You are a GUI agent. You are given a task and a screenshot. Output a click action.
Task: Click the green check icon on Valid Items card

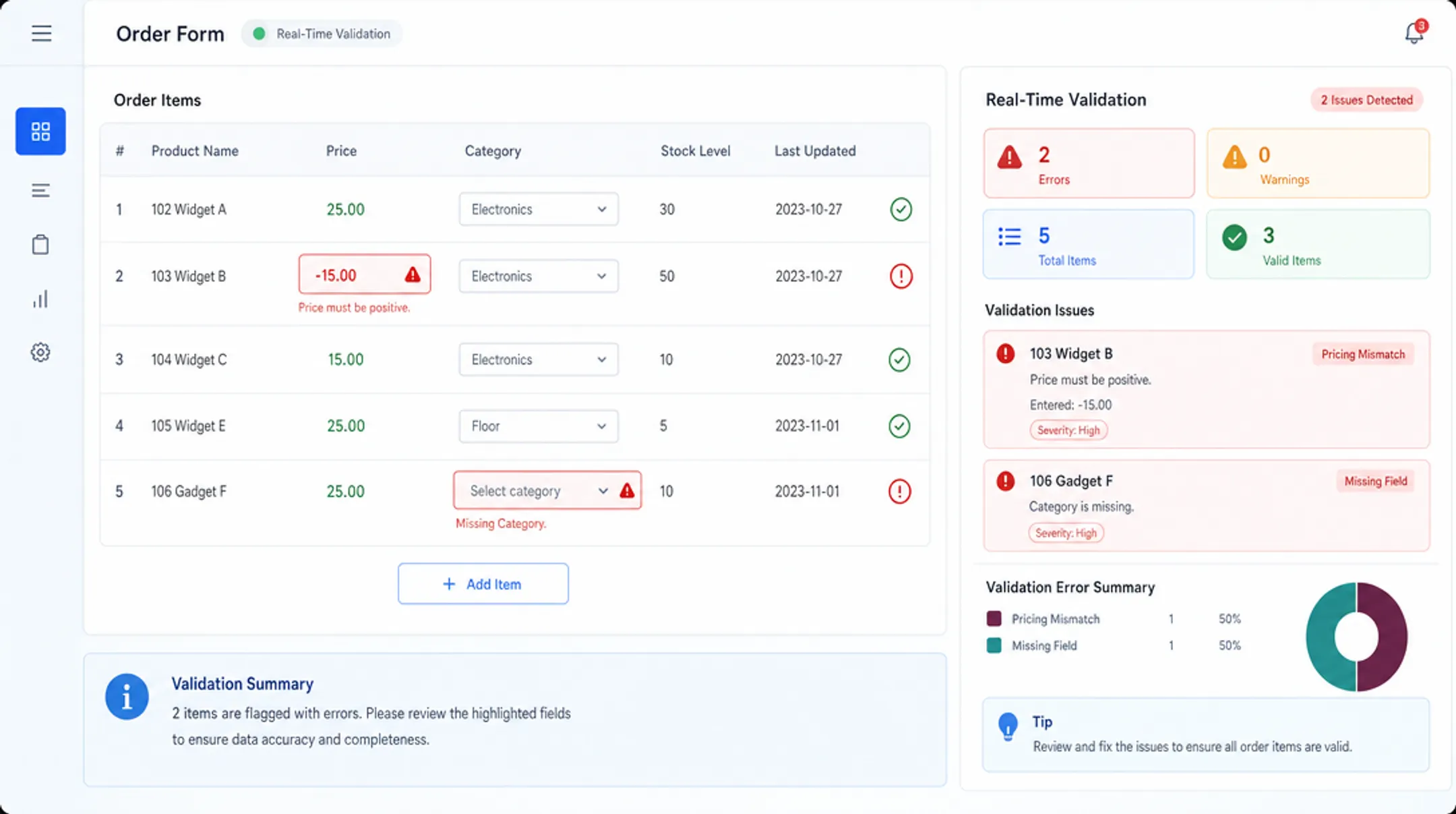click(1234, 237)
